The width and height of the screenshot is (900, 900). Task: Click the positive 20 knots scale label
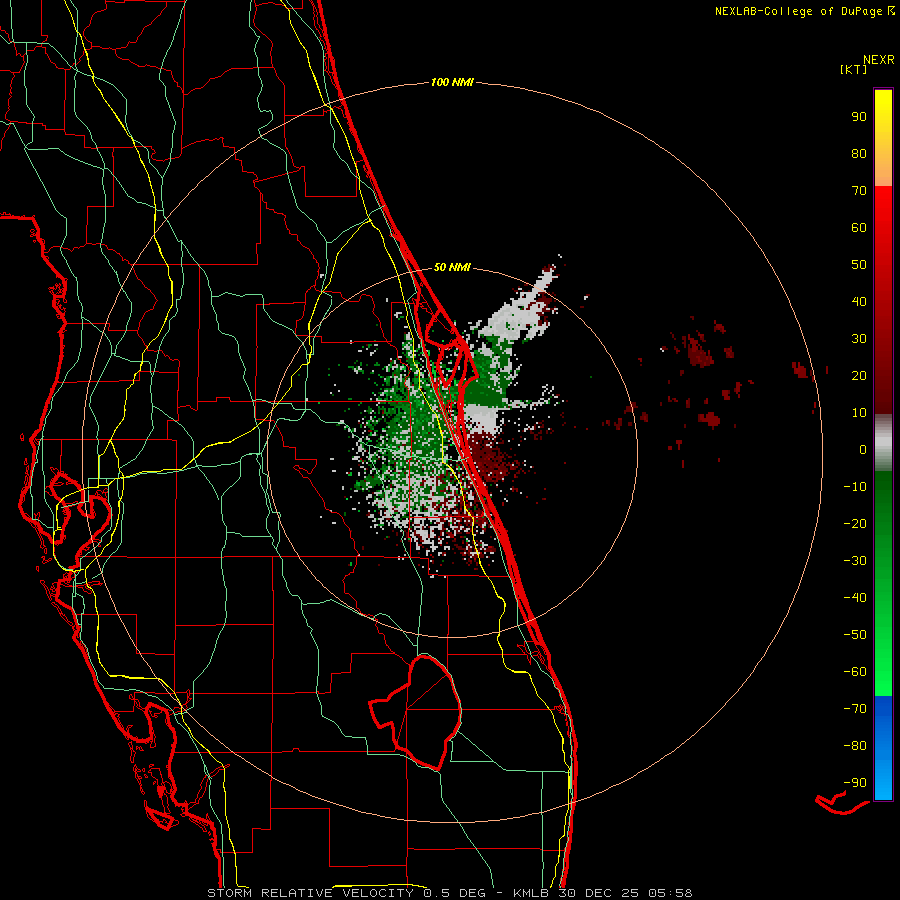click(859, 375)
